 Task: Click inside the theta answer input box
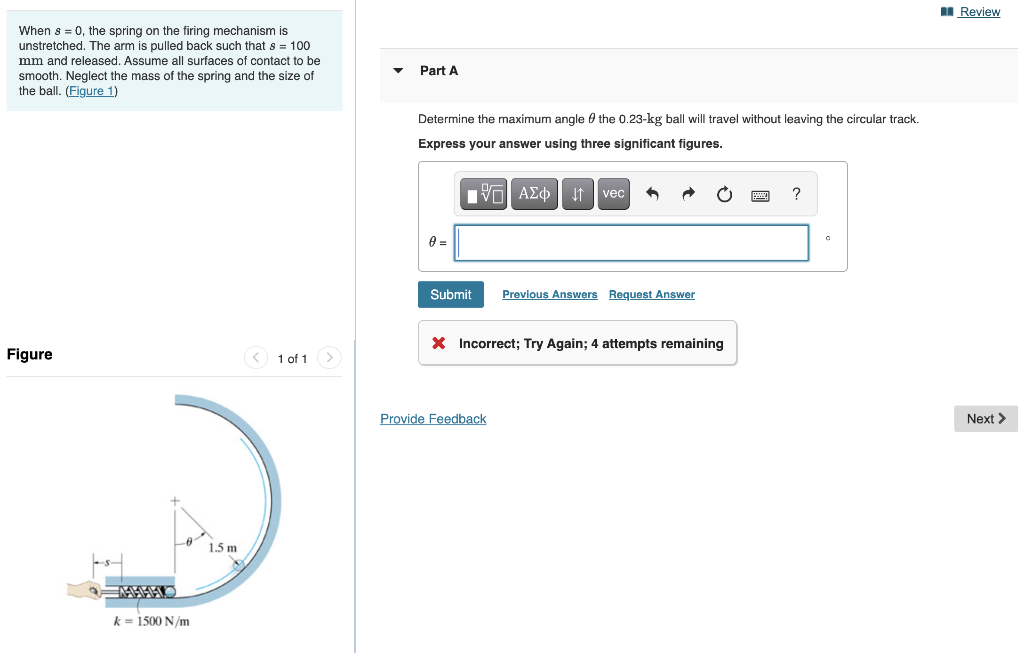click(631, 242)
